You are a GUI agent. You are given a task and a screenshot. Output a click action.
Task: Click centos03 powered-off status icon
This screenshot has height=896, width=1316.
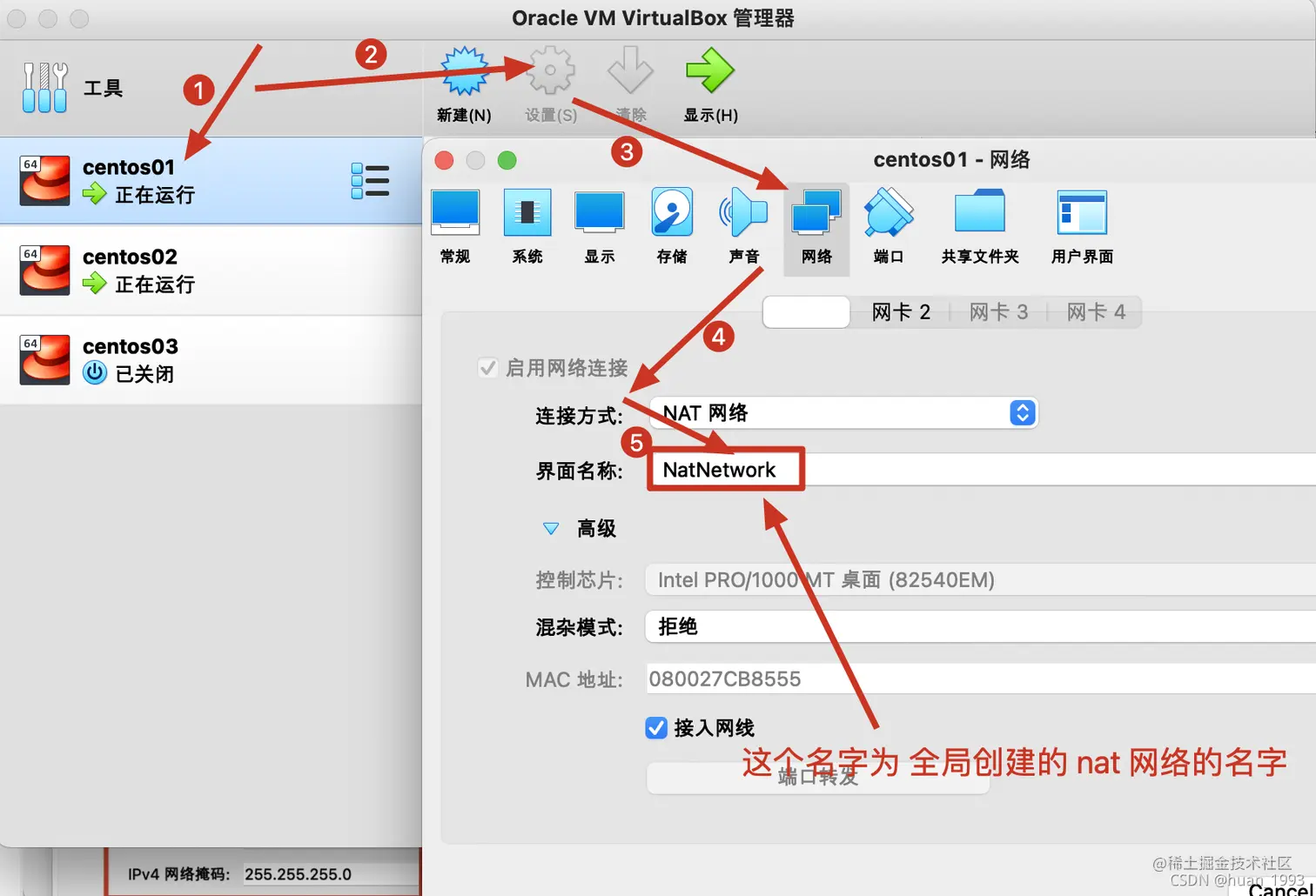95,373
